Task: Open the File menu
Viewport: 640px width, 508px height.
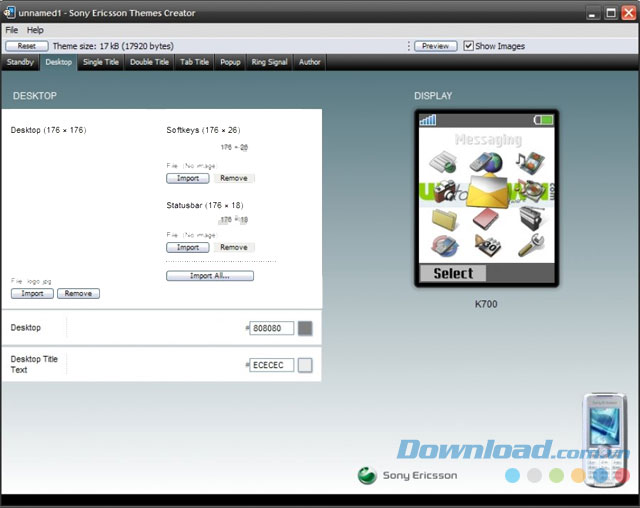Action: pos(11,30)
